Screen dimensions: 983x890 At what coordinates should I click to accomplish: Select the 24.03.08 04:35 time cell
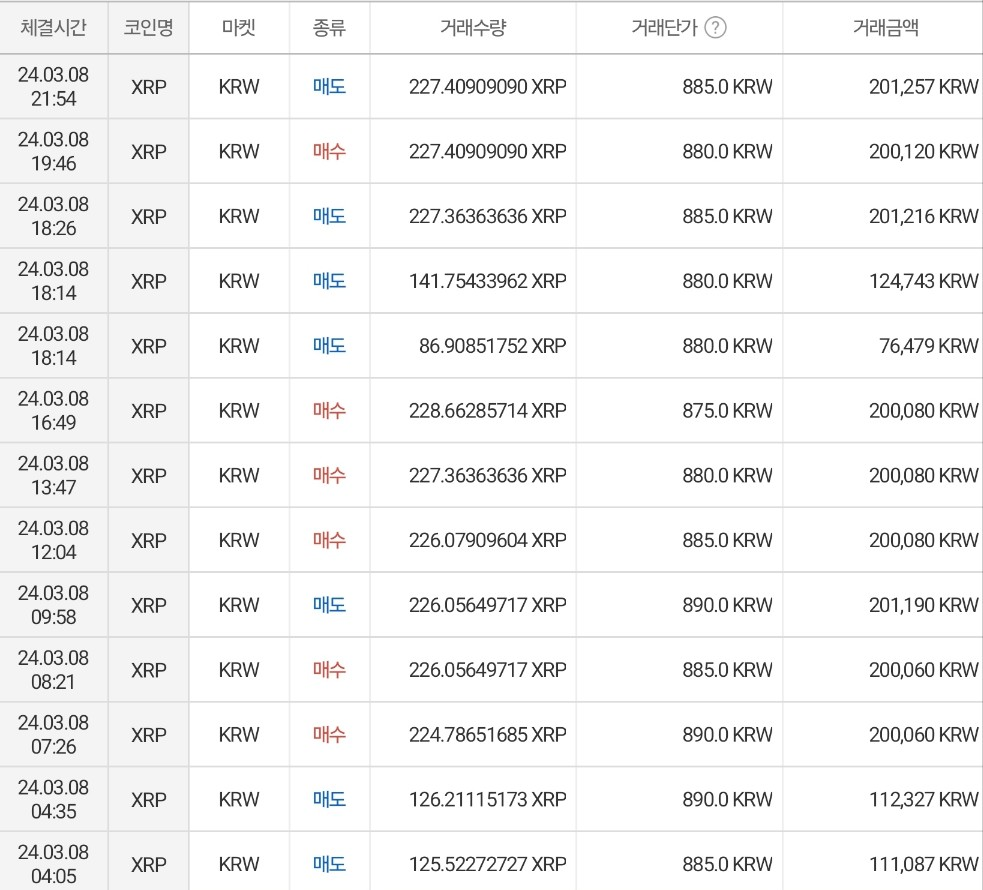[53, 799]
